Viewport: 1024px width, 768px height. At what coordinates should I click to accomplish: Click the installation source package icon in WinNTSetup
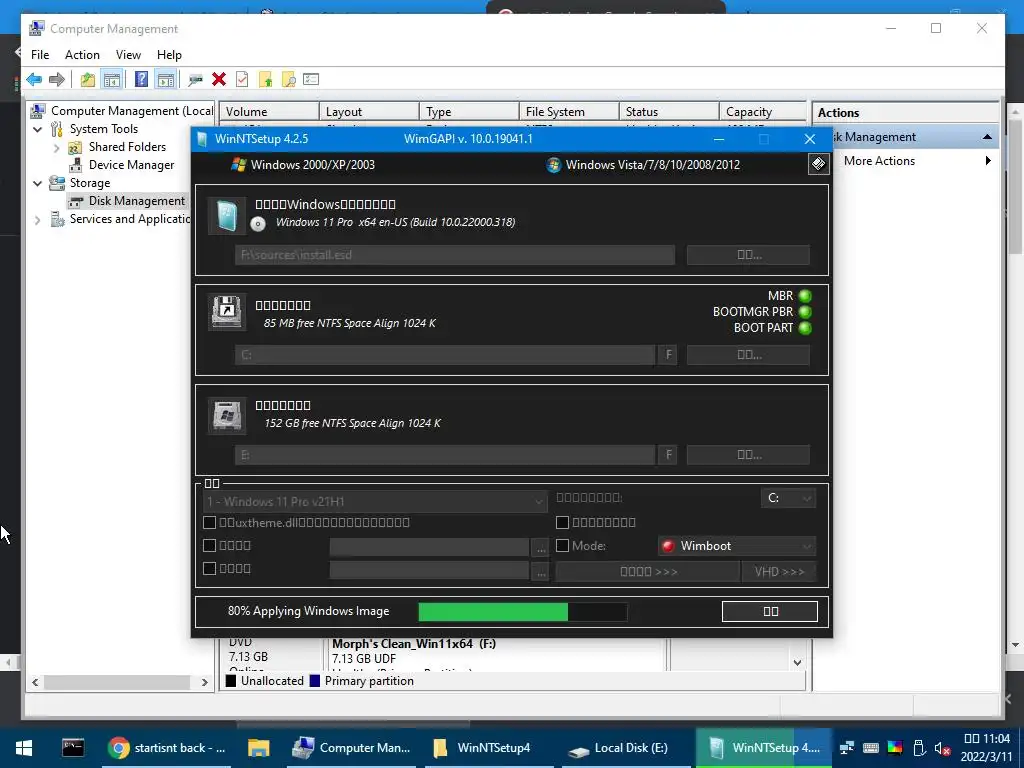pos(227,216)
